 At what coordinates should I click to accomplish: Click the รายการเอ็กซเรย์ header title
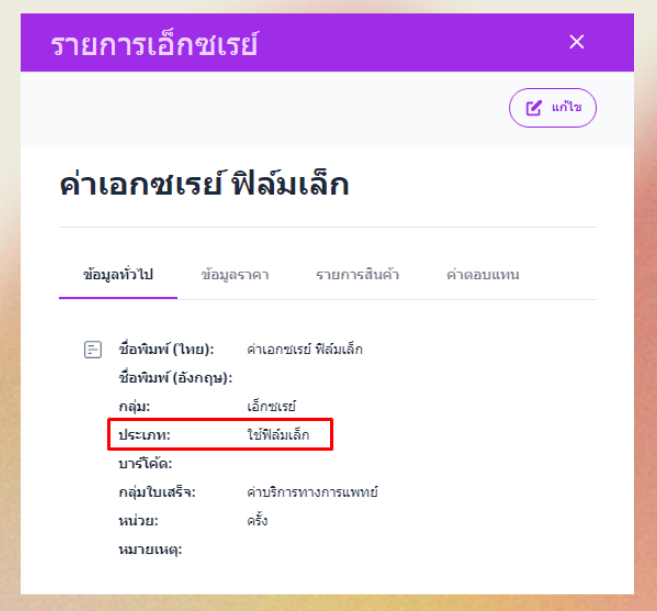click(x=154, y=45)
